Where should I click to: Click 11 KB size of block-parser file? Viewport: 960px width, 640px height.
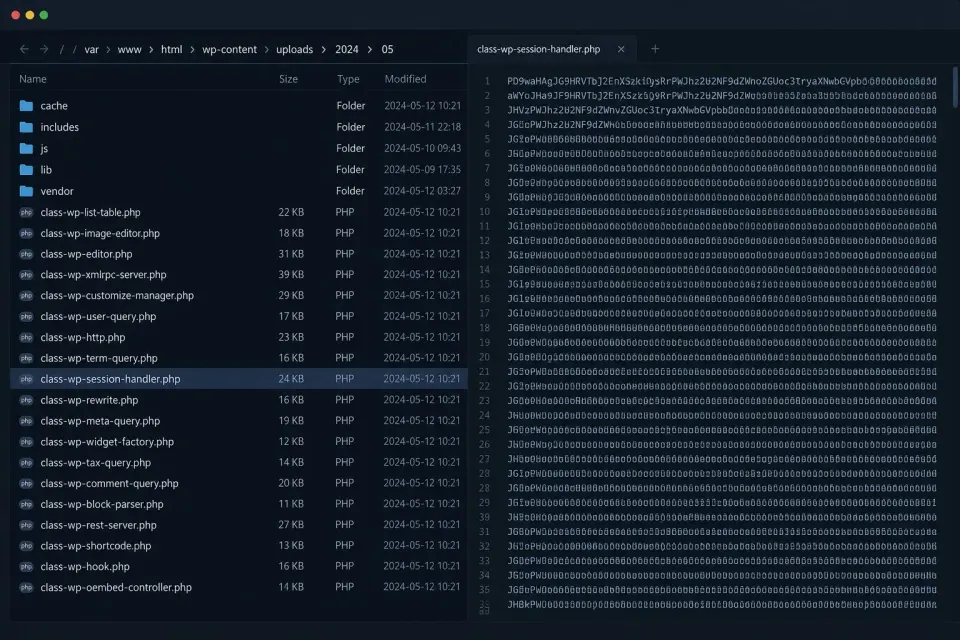[291, 504]
